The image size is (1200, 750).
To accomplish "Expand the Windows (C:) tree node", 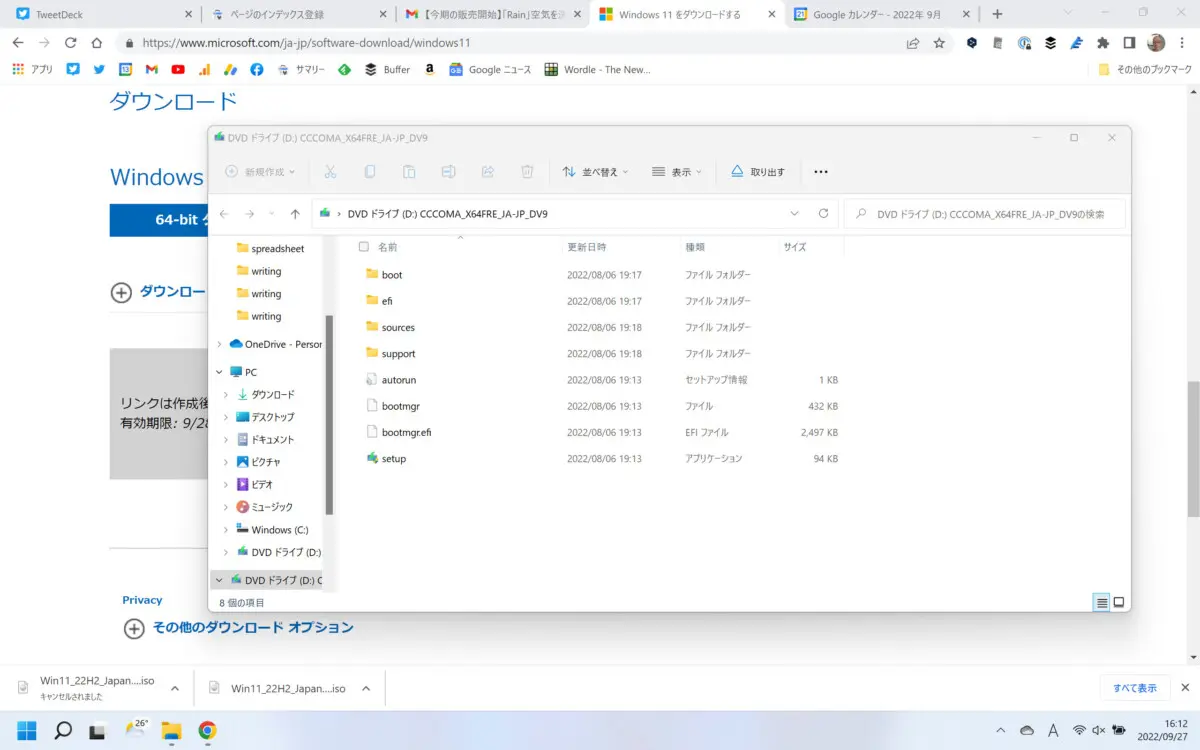I will tap(227, 530).
